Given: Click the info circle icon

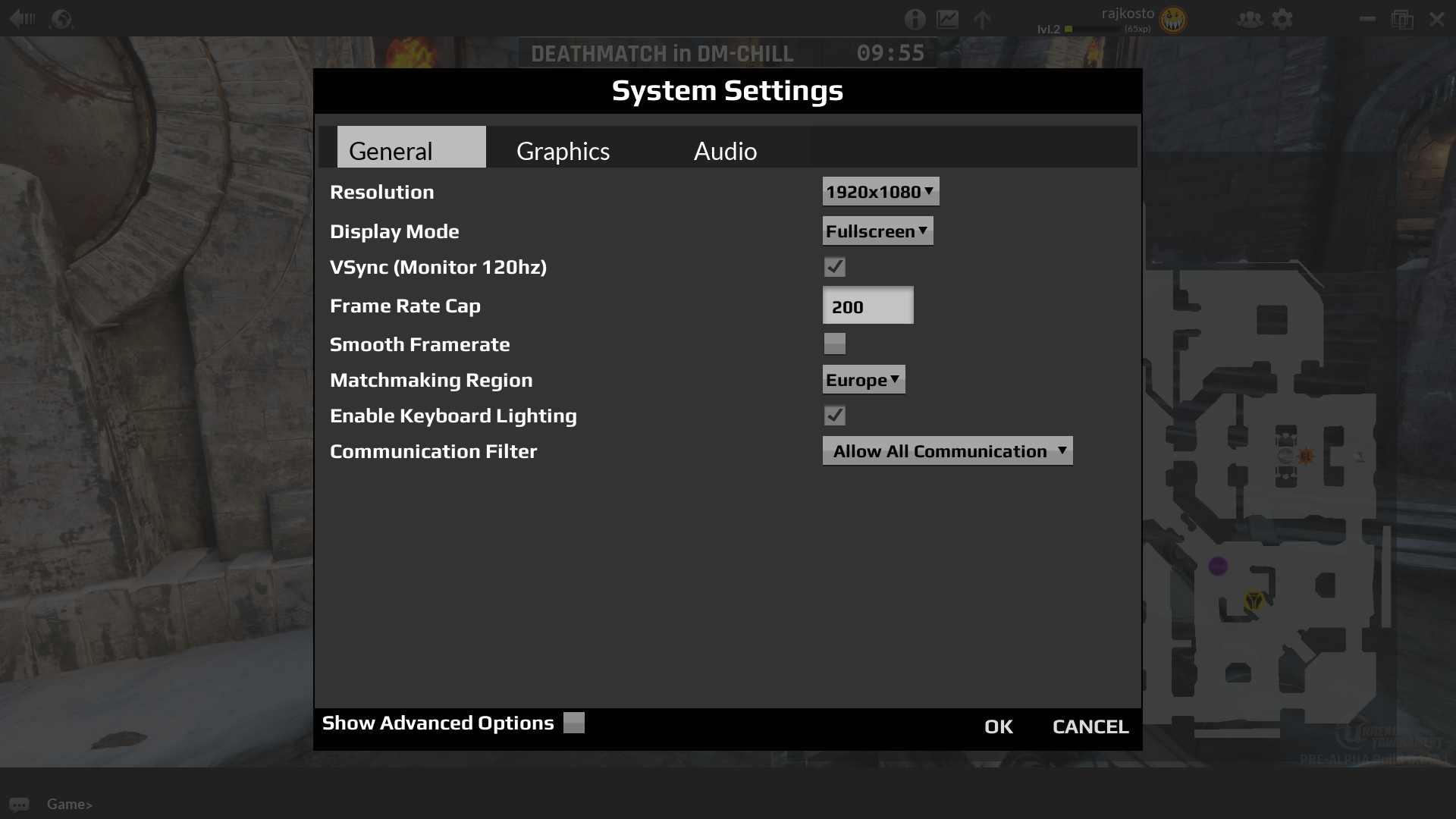Looking at the screenshot, I should (915, 19).
